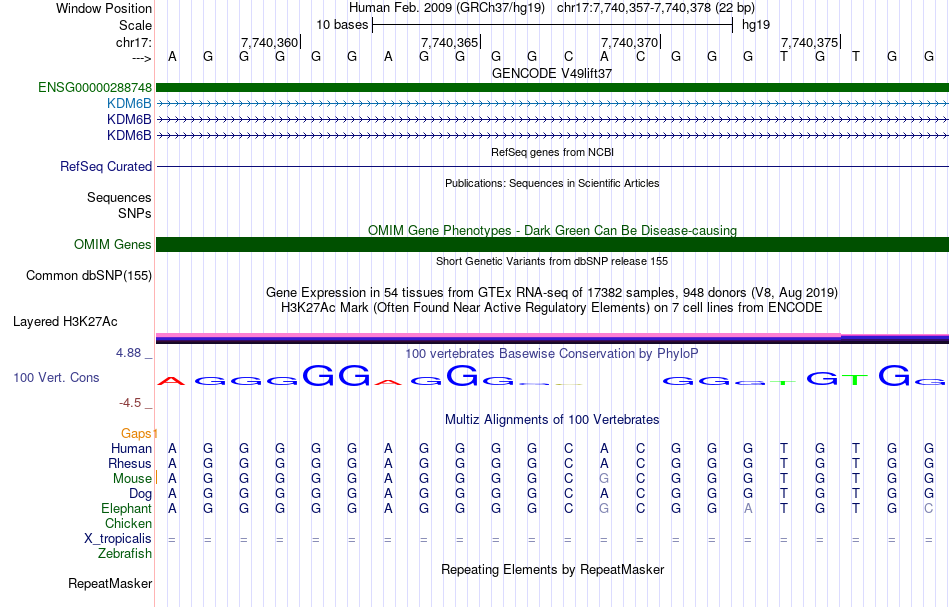950x607 pixels.
Task: Click the Short Genetic Variants dbSNP title
Action: [551, 261]
